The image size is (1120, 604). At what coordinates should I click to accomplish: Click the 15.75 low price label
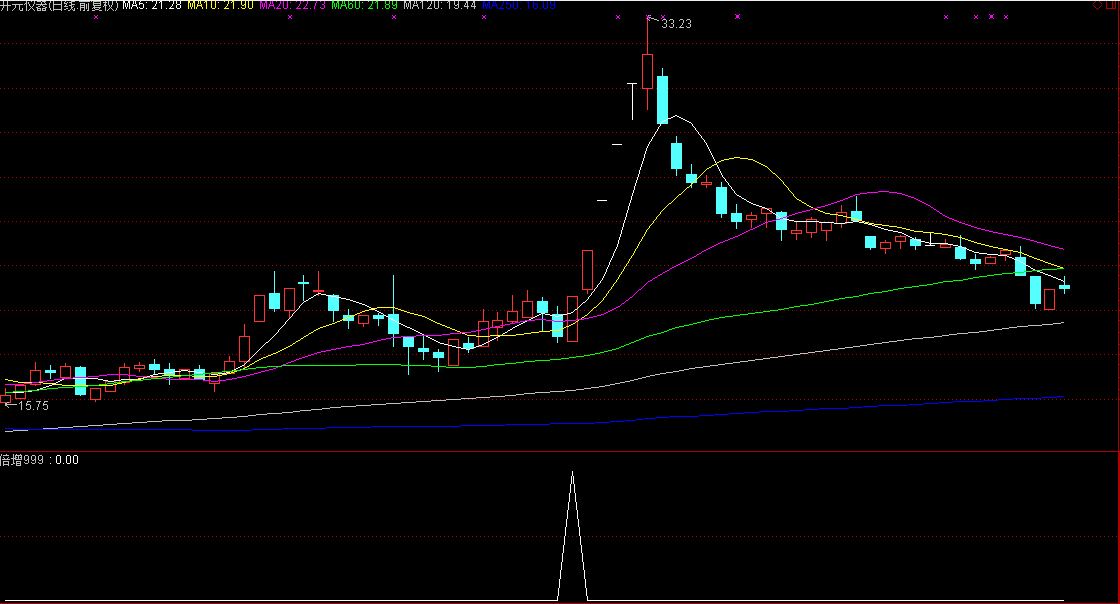coord(33,406)
